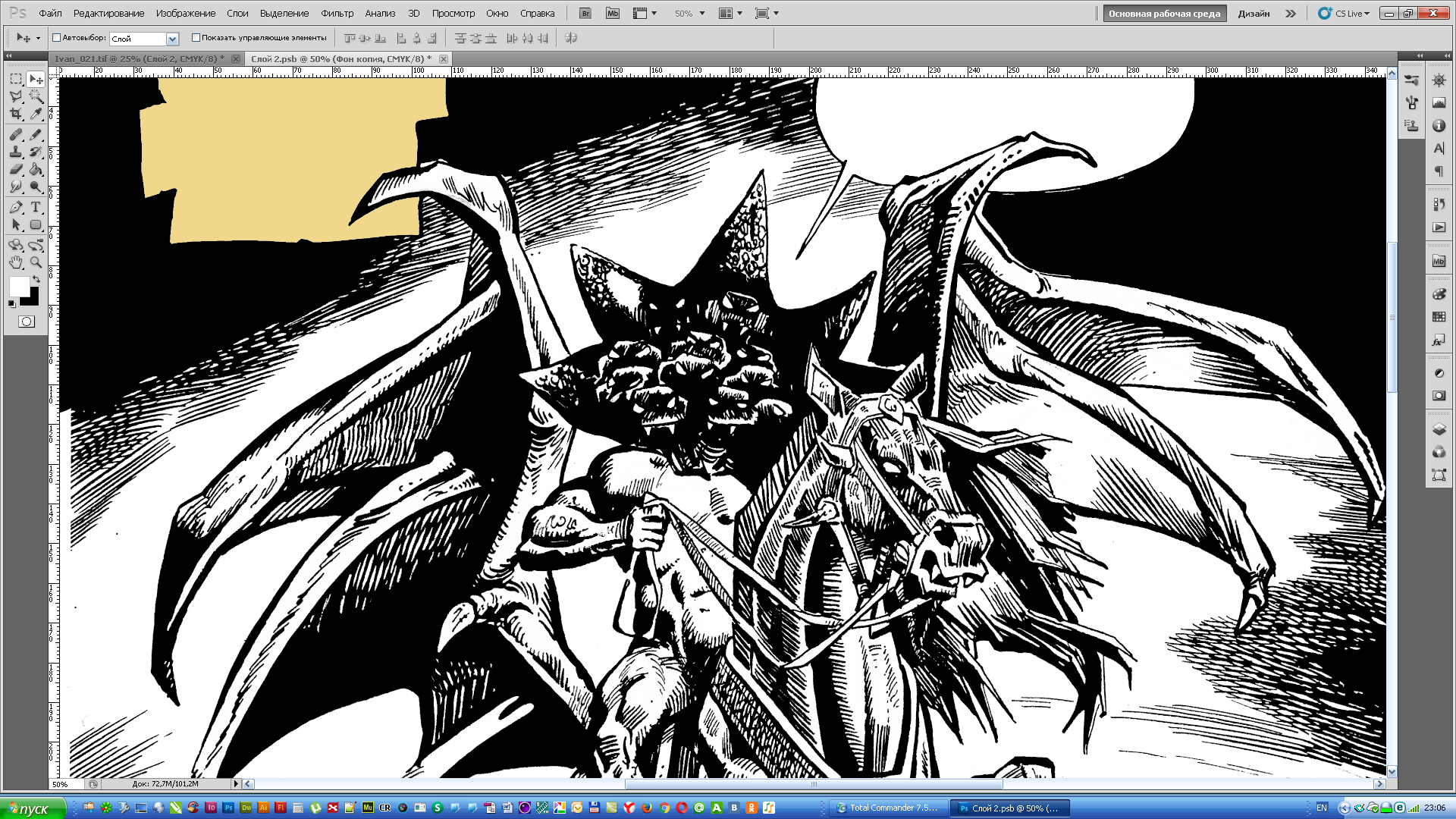The image size is (1456, 819).
Task: Swap foreground and background colors arrow
Action: [36, 280]
